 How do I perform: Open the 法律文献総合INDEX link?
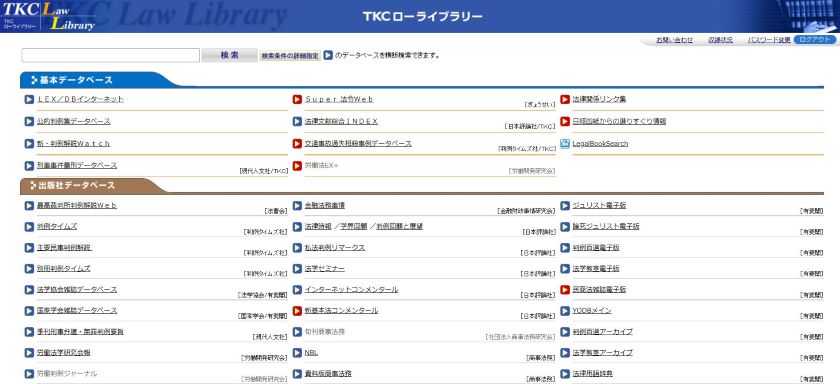pos(341,122)
